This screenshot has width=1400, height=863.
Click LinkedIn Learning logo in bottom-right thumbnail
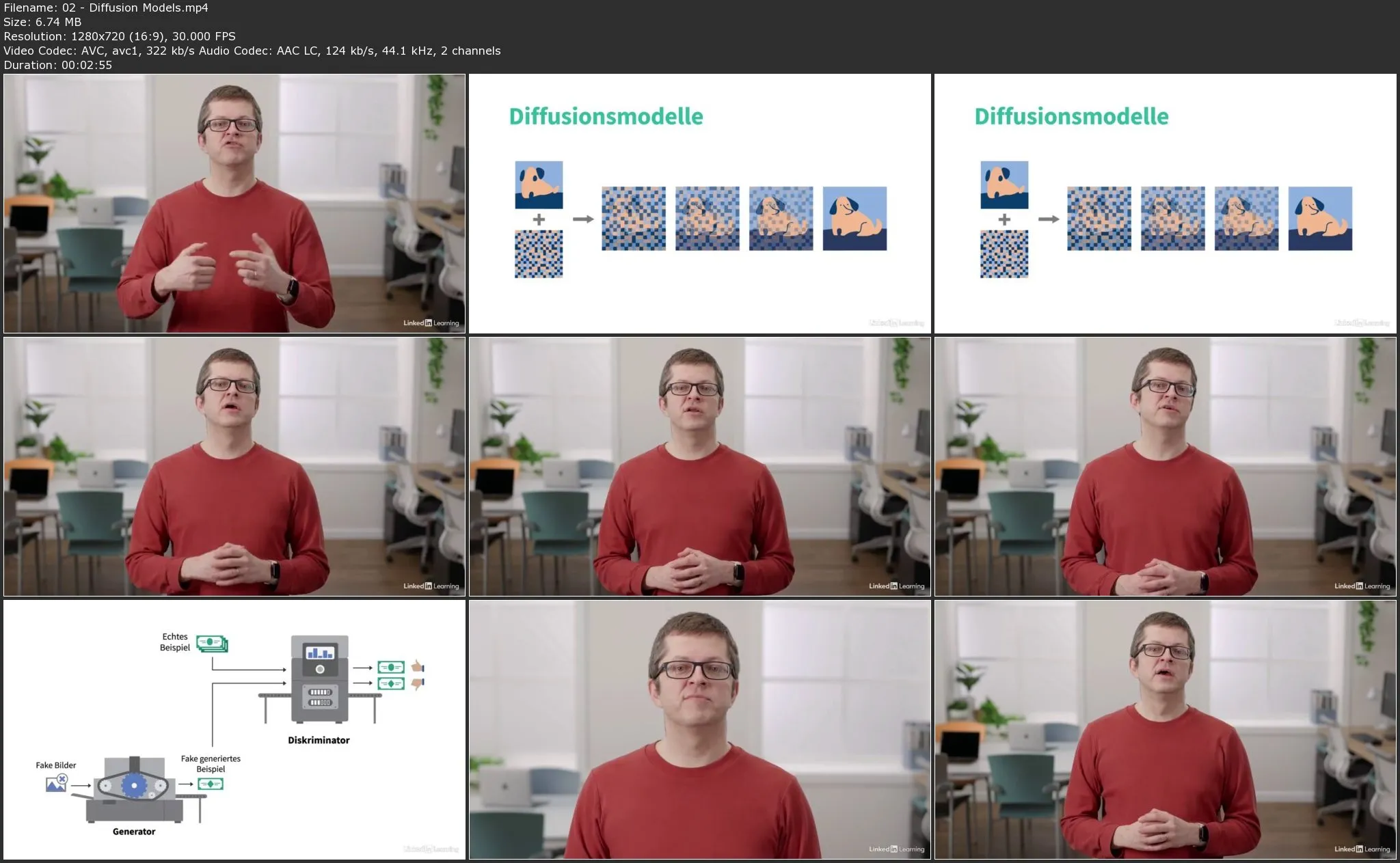tap(1362, 849)
